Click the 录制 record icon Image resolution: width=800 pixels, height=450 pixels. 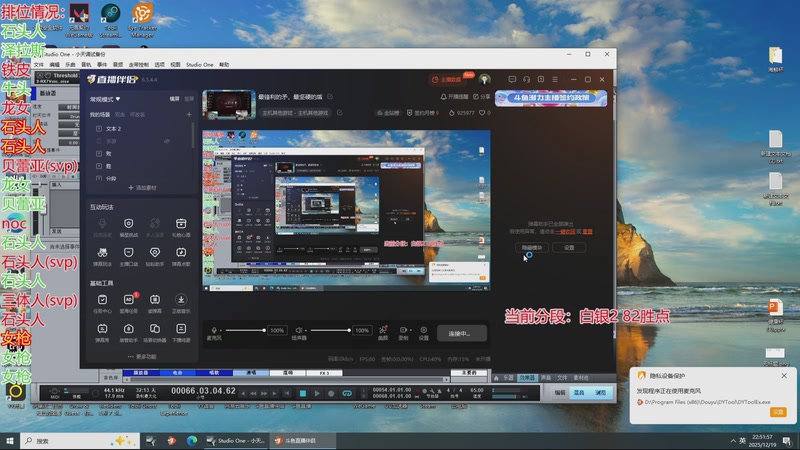[x=403, y=330]
